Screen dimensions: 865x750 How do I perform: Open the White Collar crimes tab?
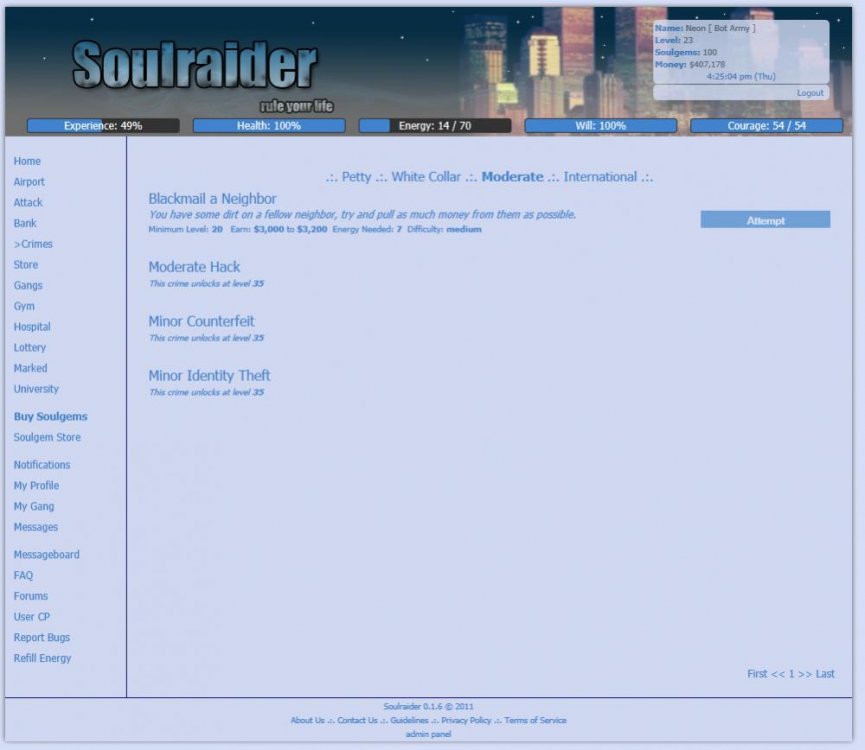[x=426, y=177]
